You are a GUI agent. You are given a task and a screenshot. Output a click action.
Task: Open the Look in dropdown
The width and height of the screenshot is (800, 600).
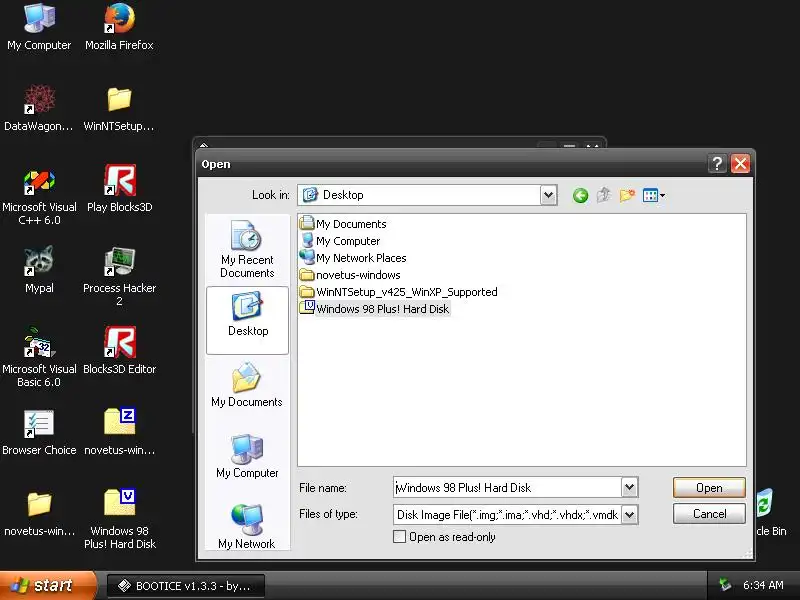548,195
